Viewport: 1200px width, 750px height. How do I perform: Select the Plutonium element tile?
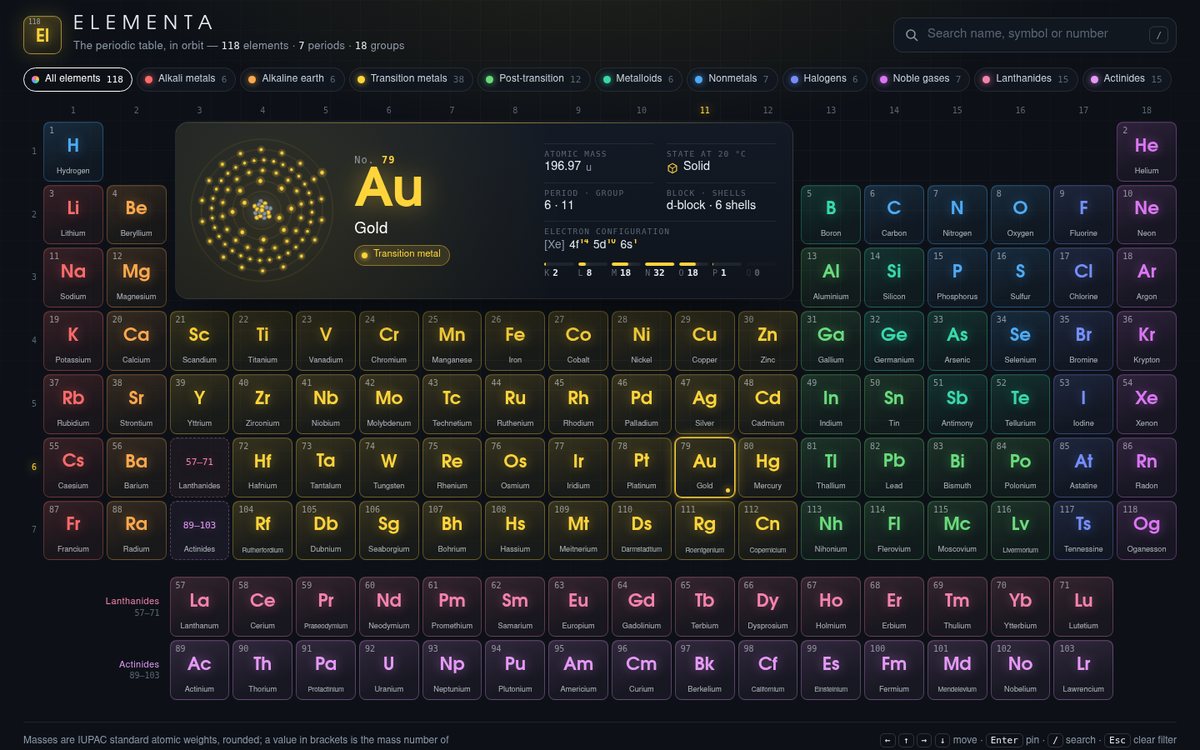tap(515, 670)
